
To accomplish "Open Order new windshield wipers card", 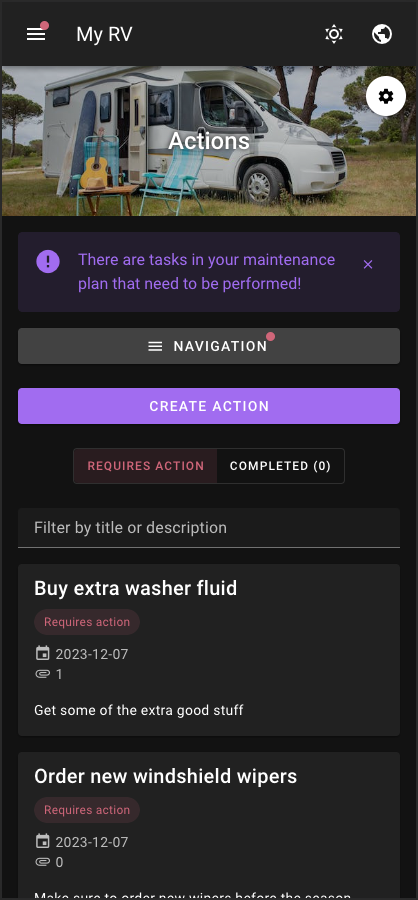I will point(209,826).
